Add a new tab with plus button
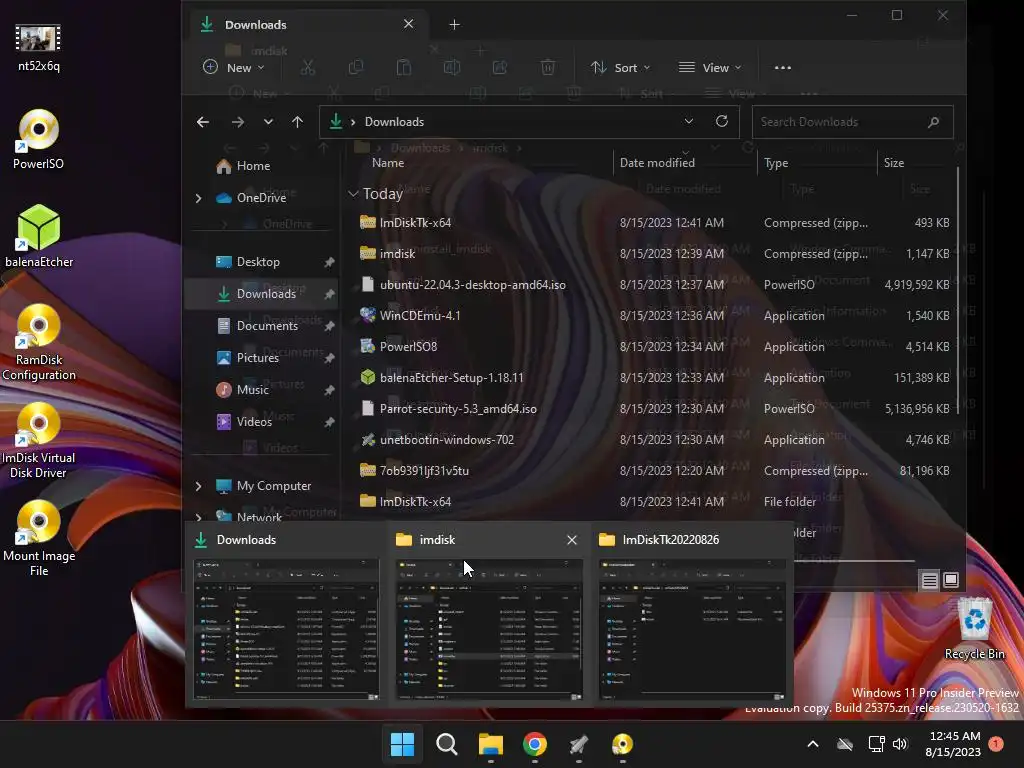The height and width of the screenshot is (768, 1024). click(455, 25)
